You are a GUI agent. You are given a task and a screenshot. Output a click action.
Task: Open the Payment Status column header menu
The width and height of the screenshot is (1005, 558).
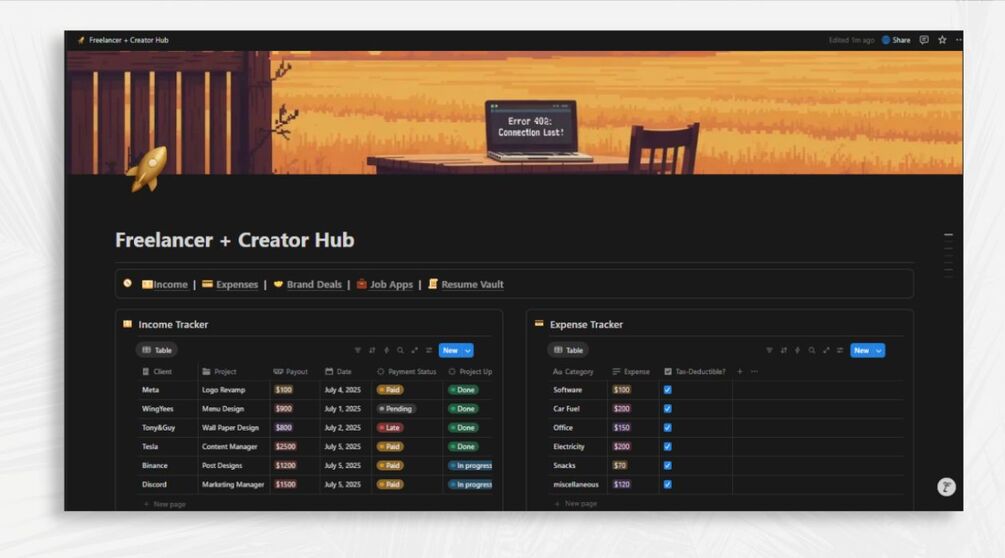point(406,372)
